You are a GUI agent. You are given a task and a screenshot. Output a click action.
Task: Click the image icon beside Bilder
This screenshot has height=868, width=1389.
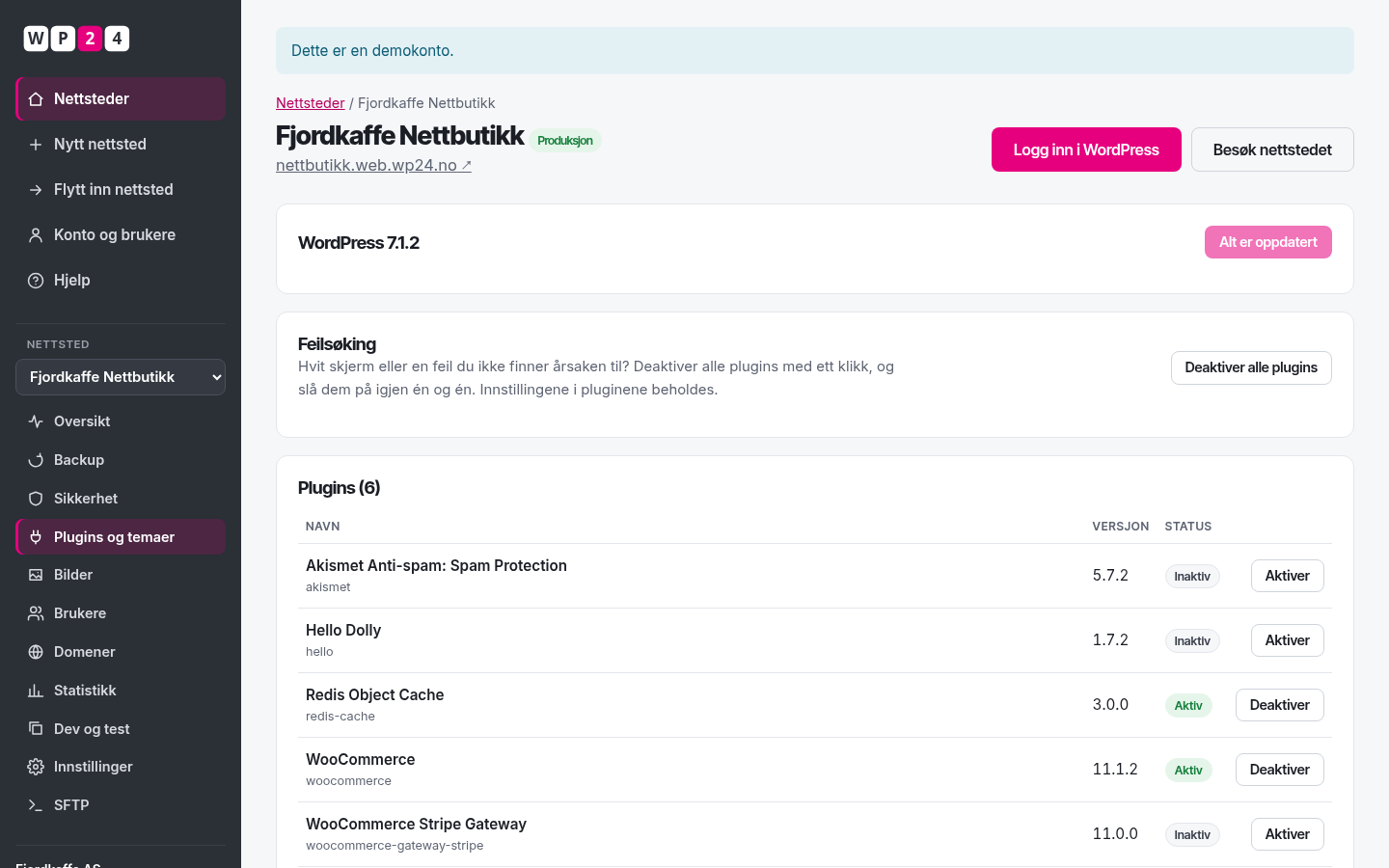pyautogui.click(x=36, y=575)
